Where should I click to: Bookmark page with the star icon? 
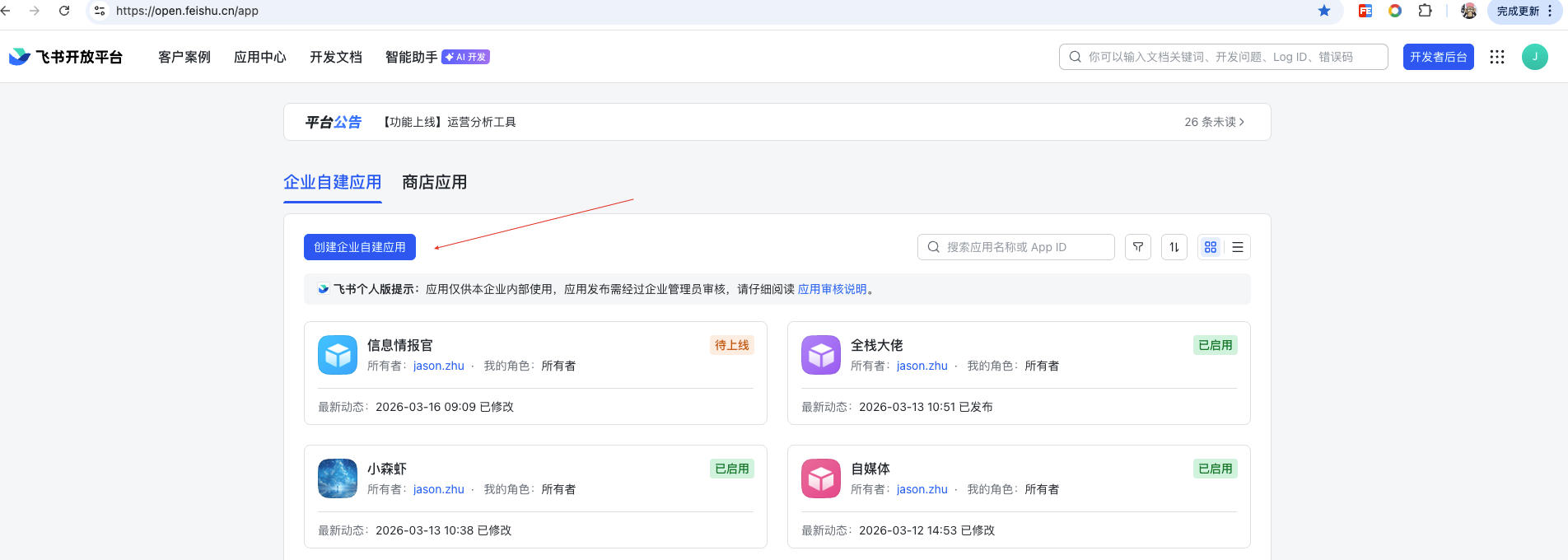(1324, 11)
